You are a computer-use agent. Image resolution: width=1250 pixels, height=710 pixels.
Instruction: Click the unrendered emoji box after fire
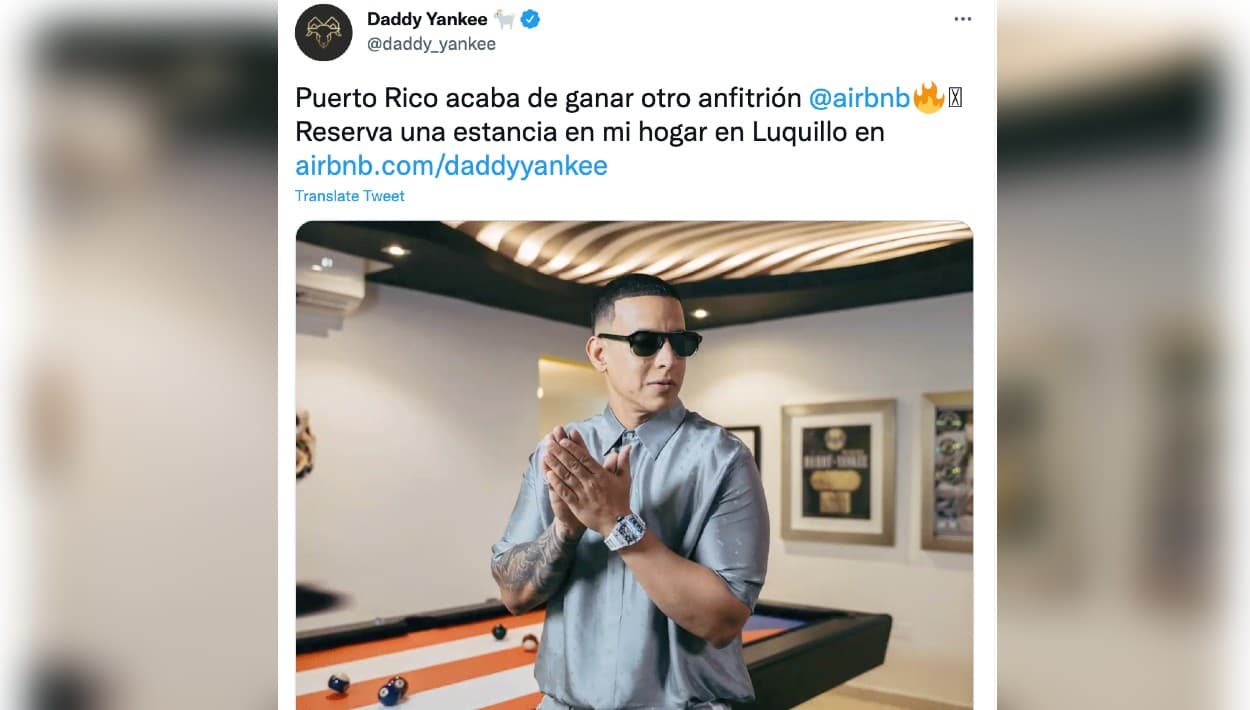coord(955,98)
